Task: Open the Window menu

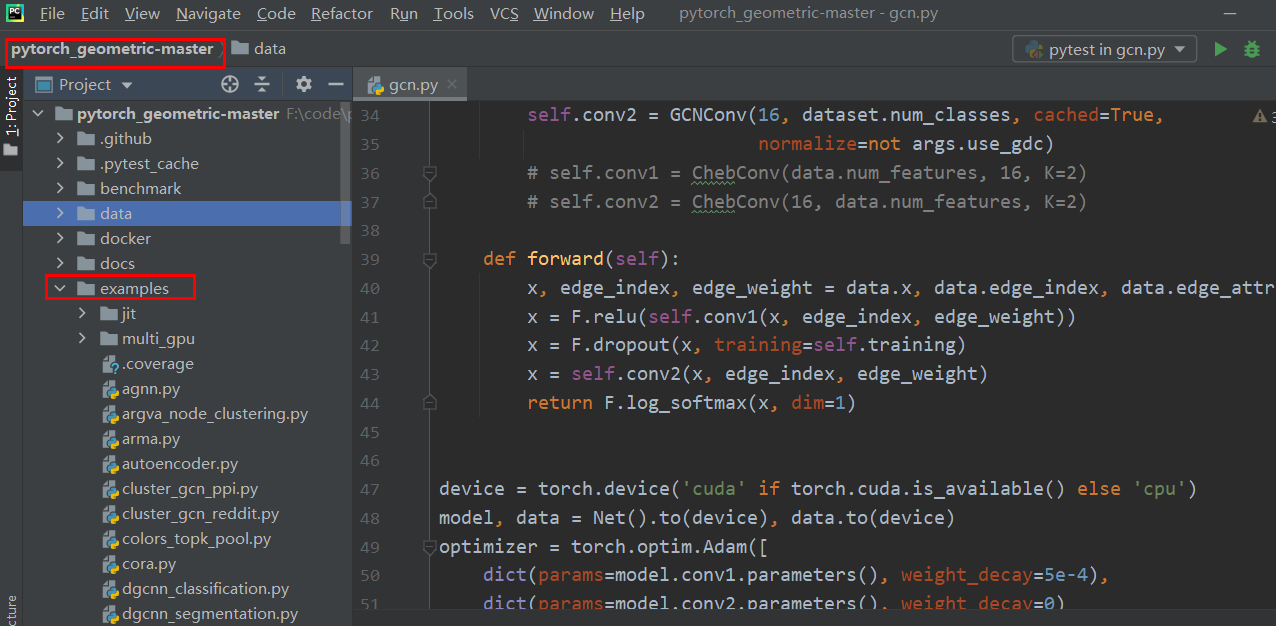Action: [565, 14]
